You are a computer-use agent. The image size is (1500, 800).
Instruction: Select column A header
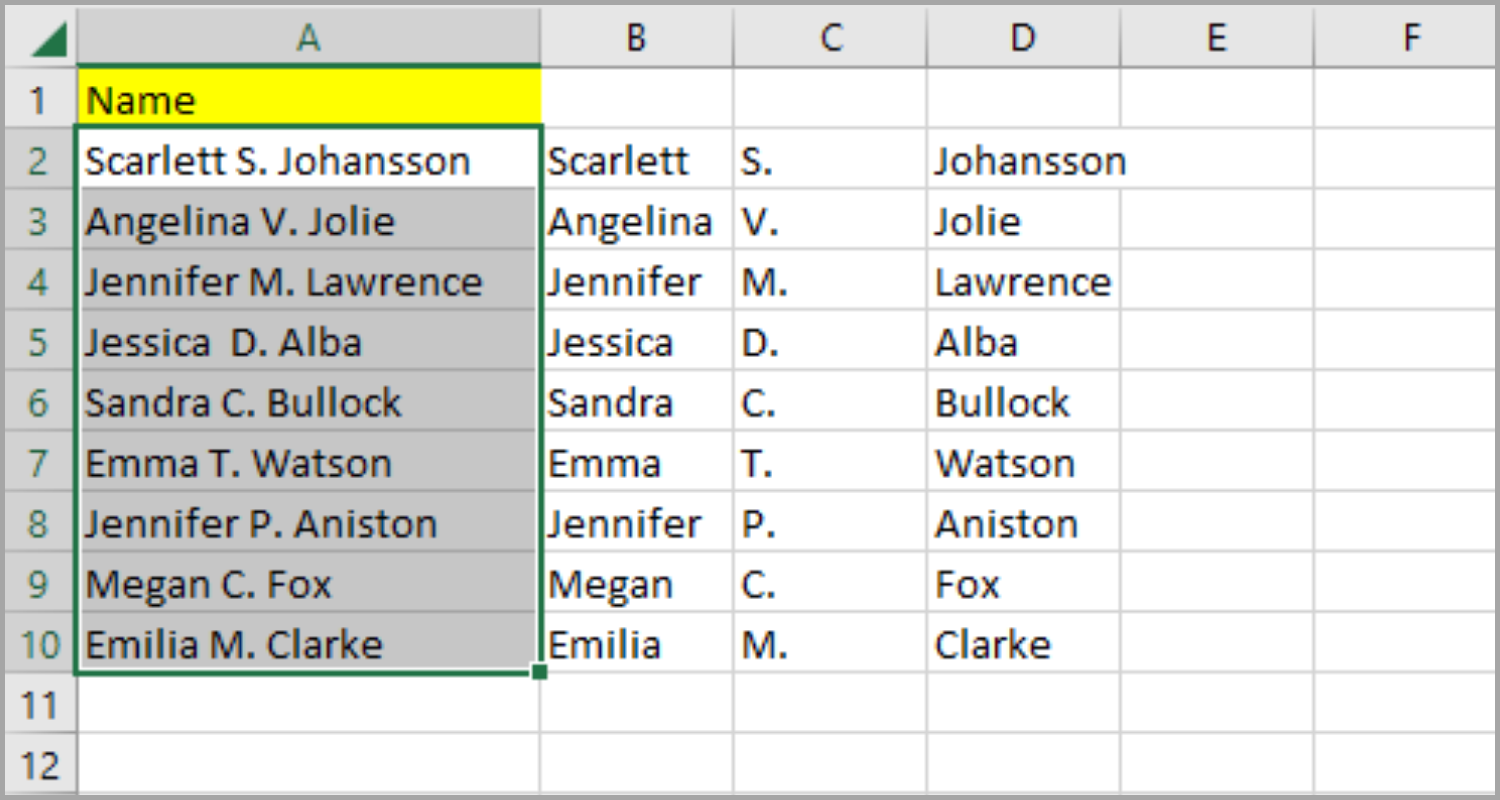coord(309,38)
